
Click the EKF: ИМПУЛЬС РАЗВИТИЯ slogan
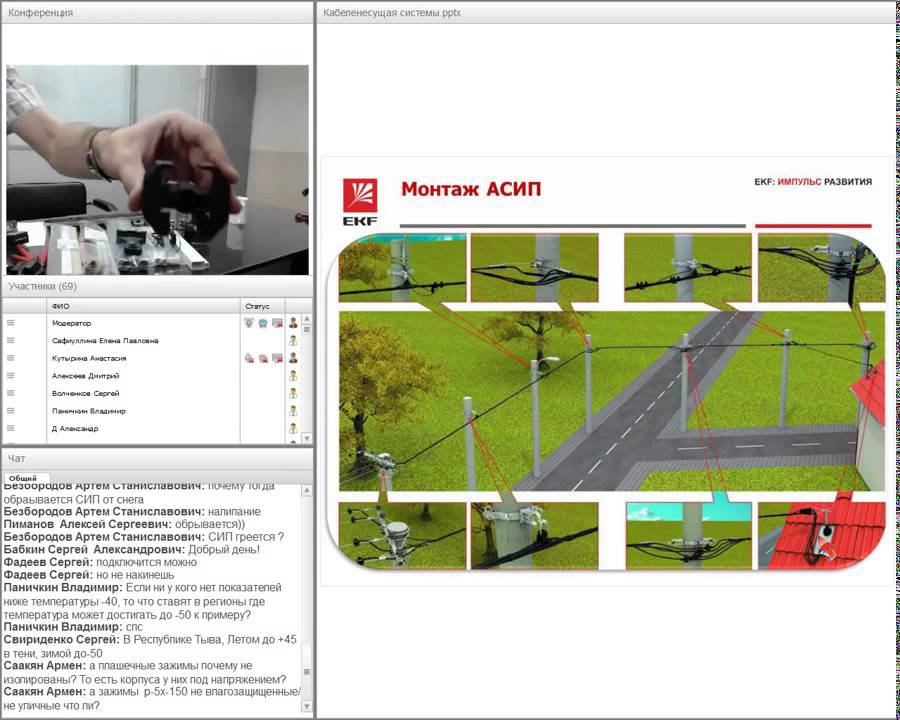(813, 181)
